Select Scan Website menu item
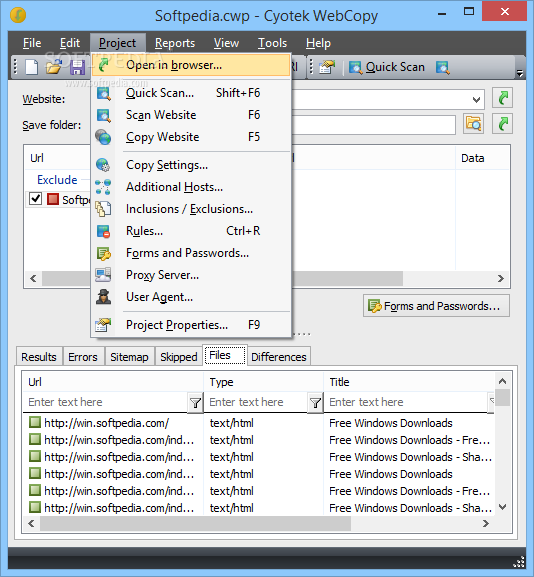Viewport: 534px width, 577px height. coord(191,115)
